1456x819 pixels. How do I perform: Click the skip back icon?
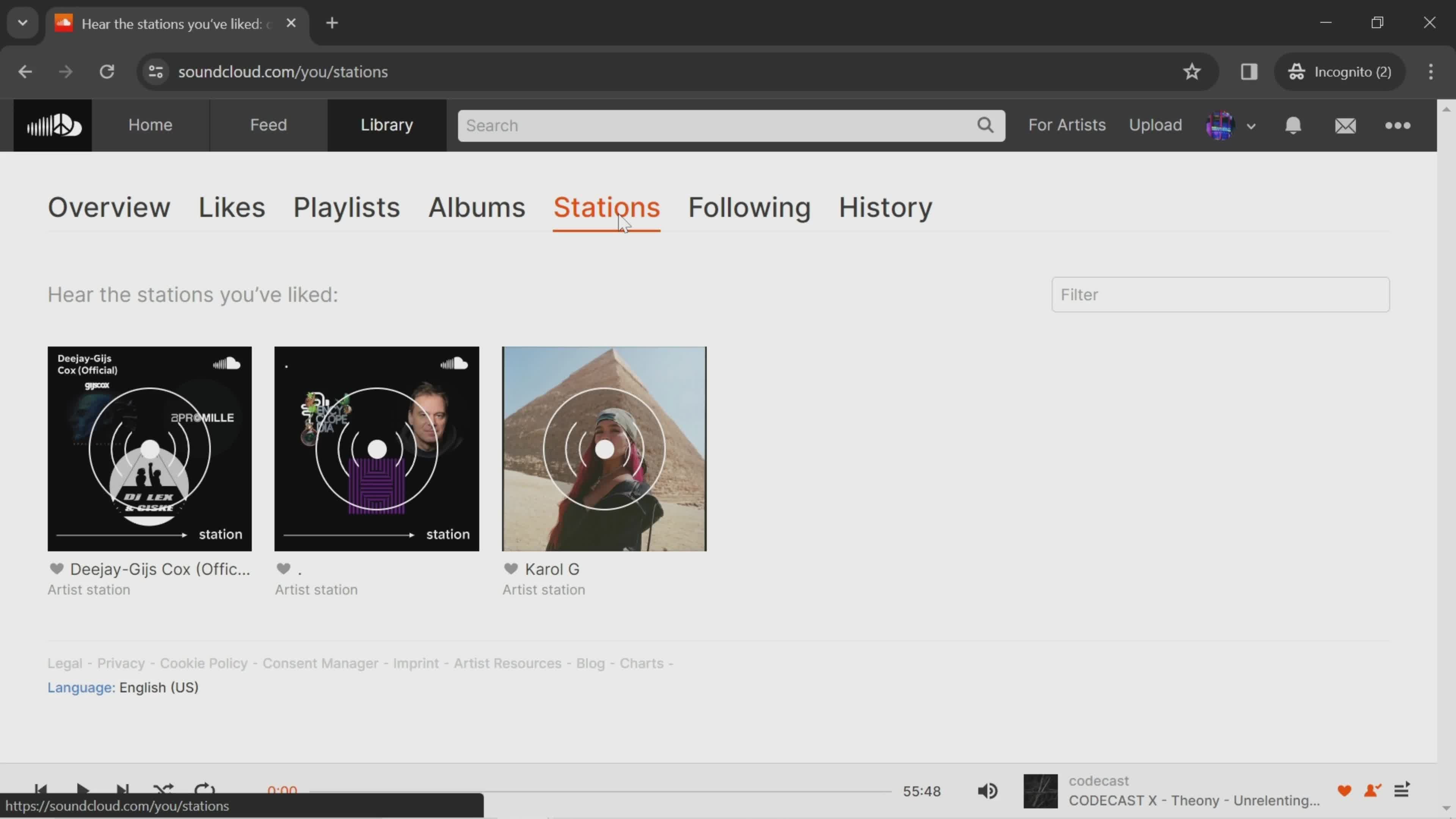pyautogui.click(x=40, y=790)
